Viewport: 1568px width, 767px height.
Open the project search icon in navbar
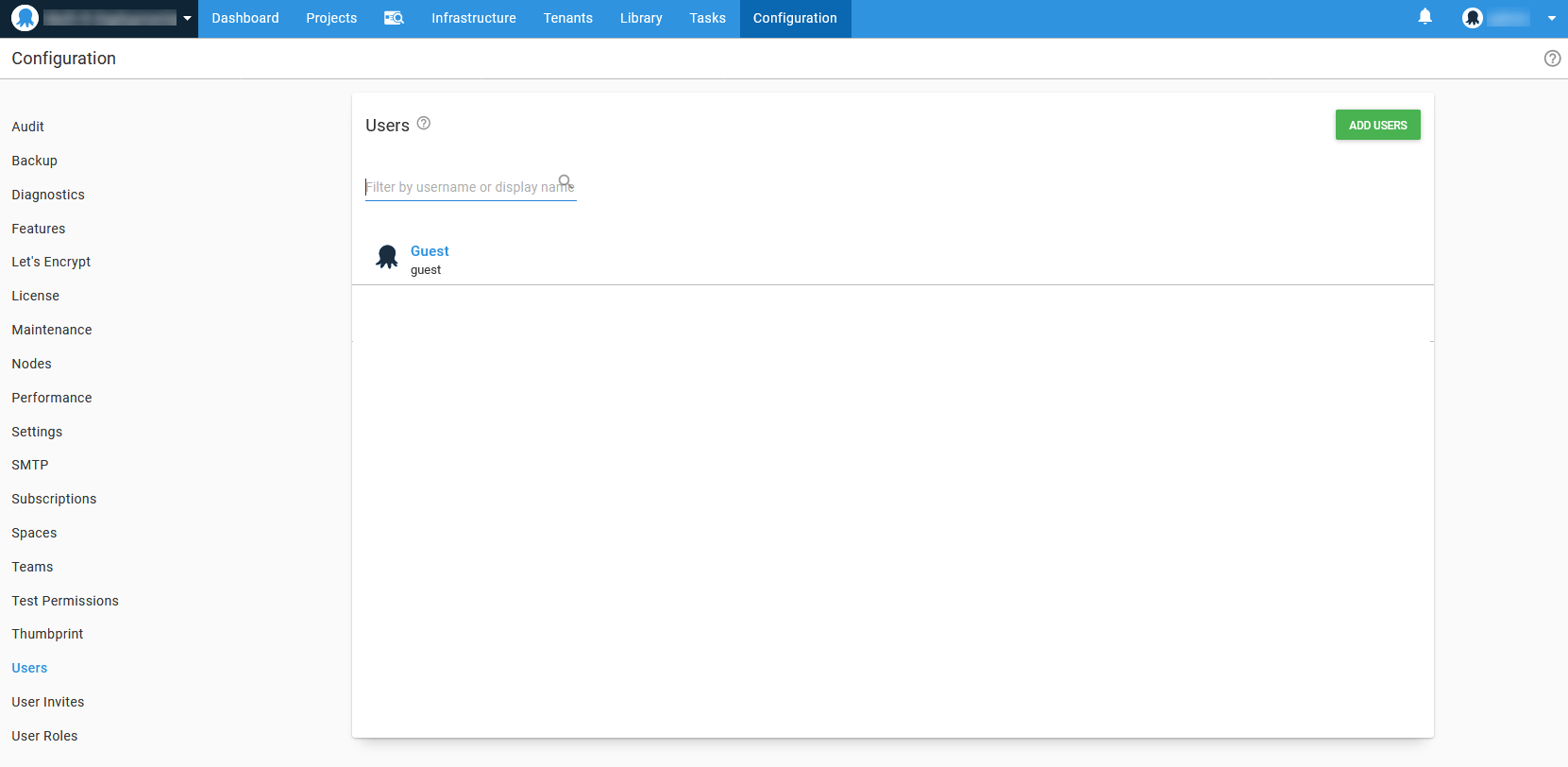[x=394, y=18]
